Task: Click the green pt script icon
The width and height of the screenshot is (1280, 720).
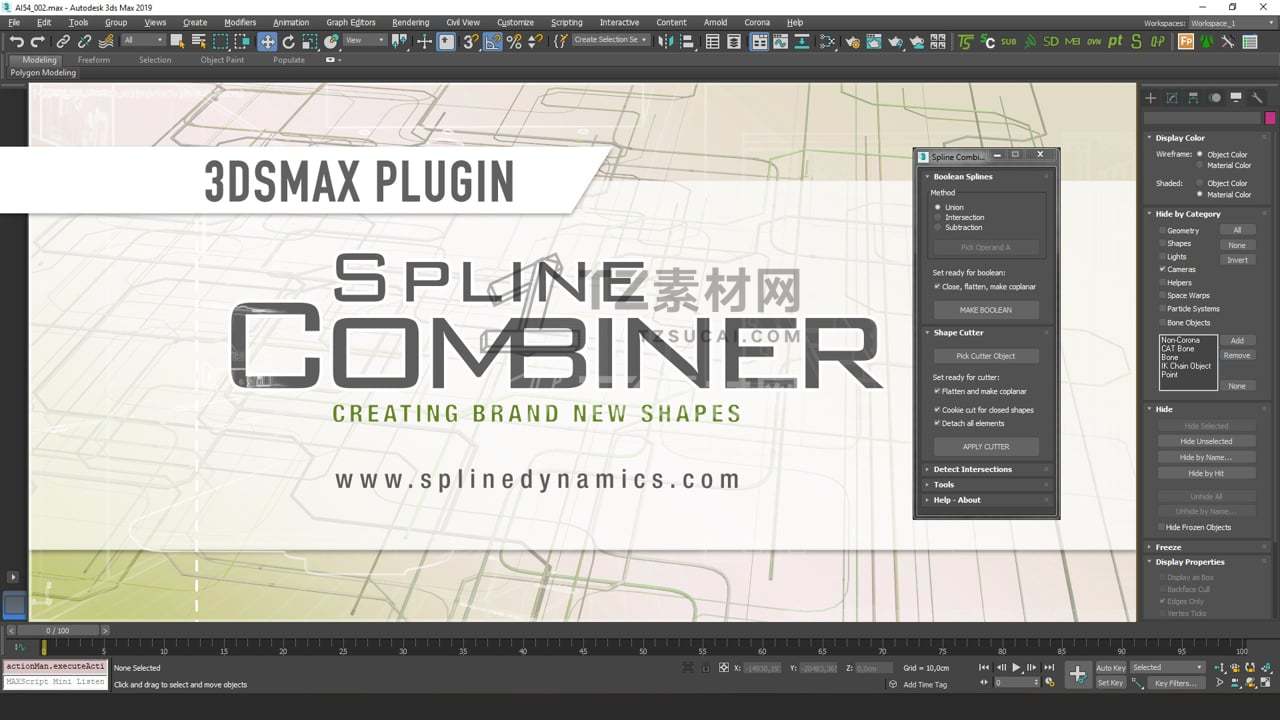Action: pyautogui.click(x=1115, y=41)
